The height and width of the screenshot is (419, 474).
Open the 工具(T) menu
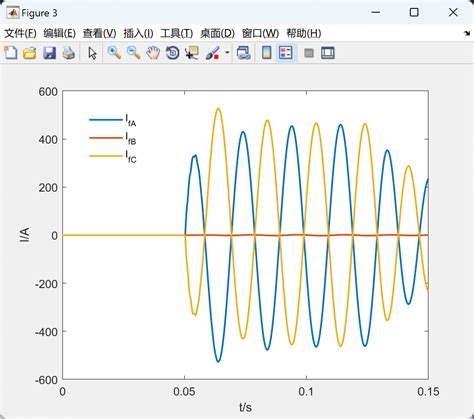[x=177, y=33]
